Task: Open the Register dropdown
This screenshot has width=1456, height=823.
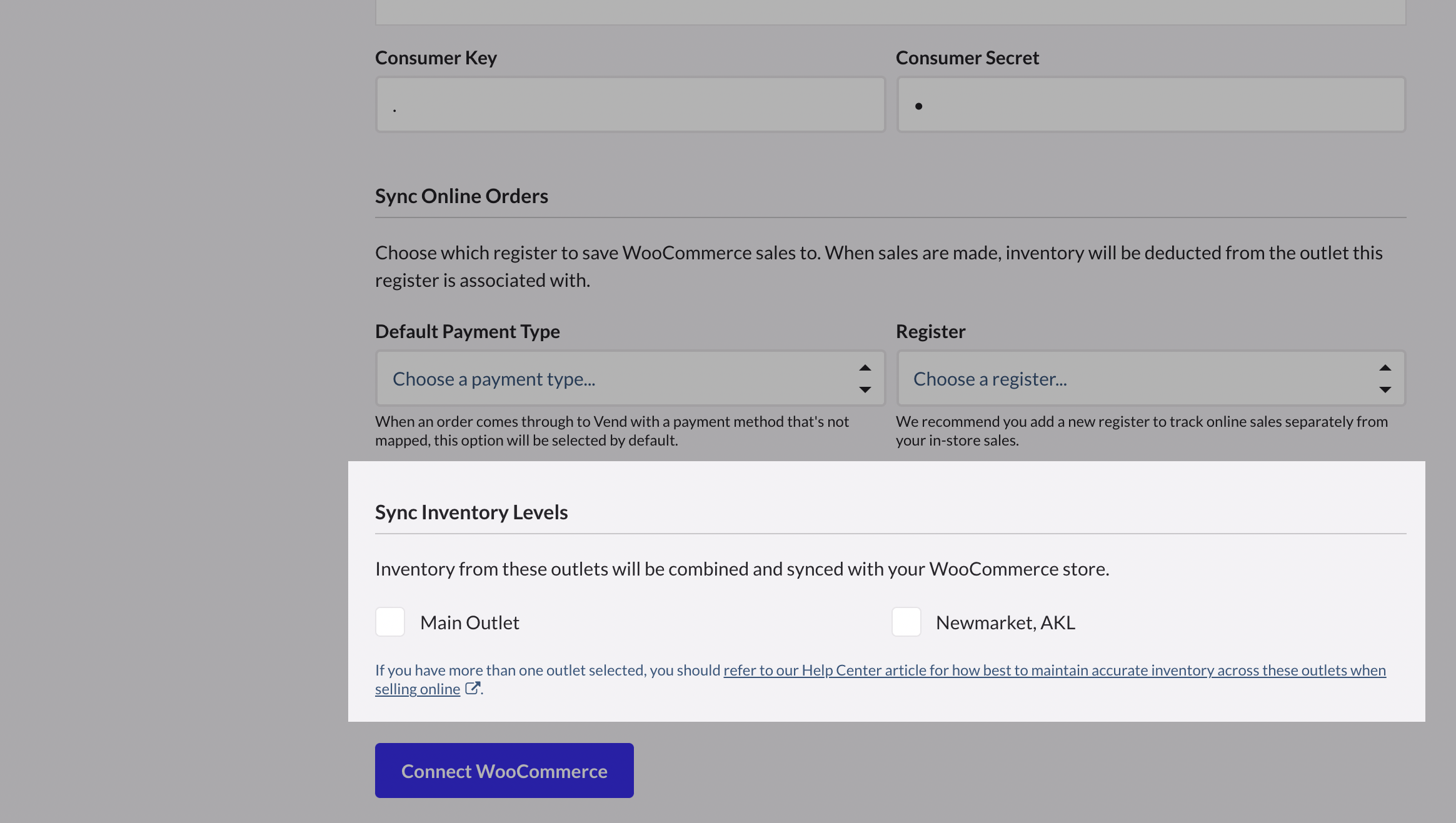Action: pos(1151,378)
